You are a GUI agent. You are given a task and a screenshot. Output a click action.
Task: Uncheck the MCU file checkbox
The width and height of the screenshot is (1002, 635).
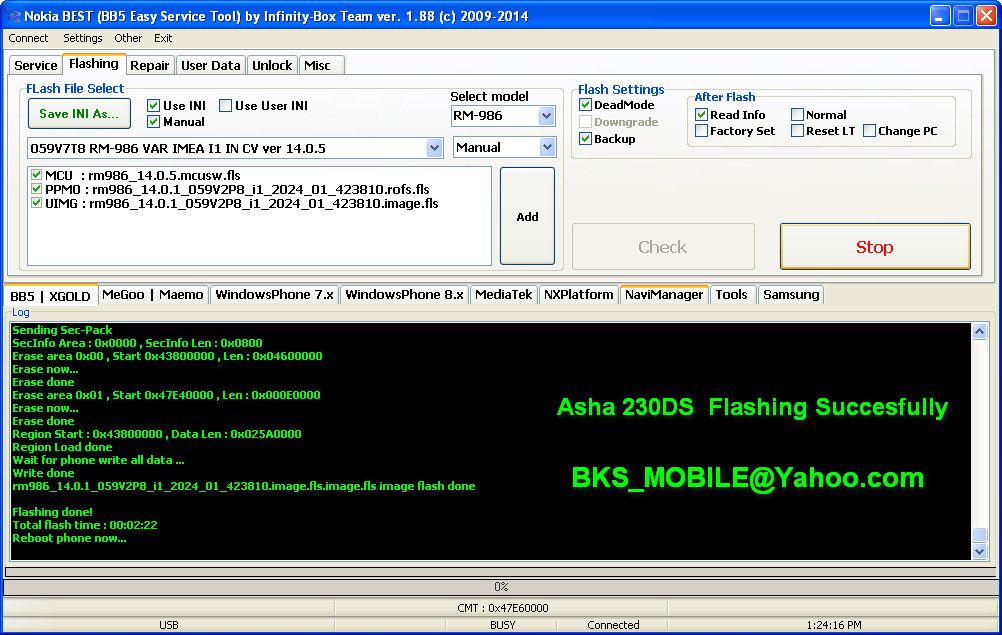pos(36,174)
